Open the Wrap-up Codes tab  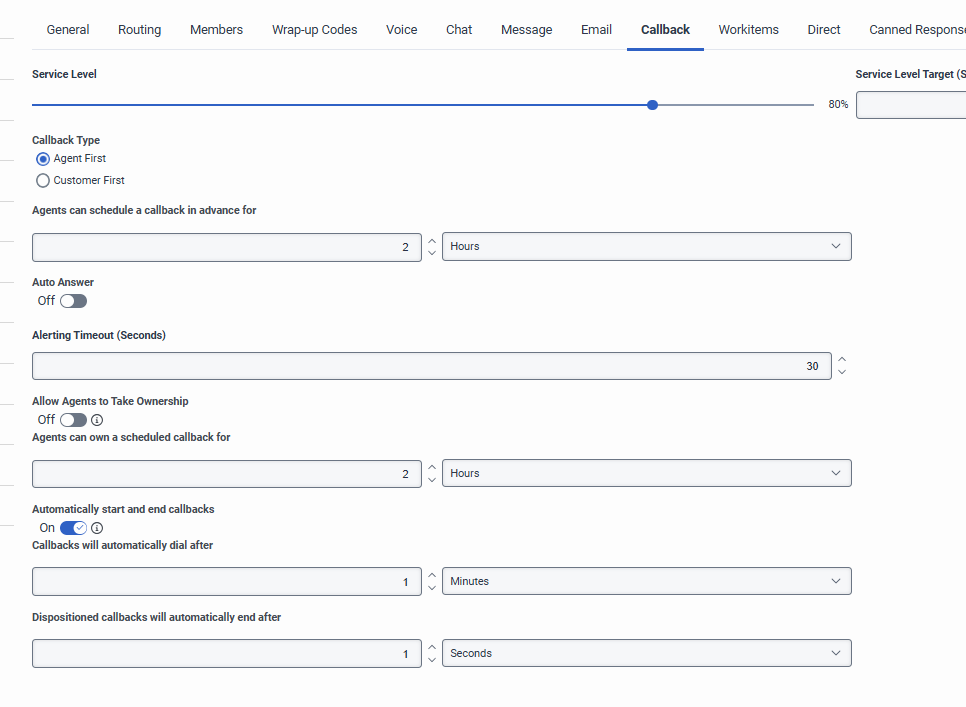(x=314, y=30)
